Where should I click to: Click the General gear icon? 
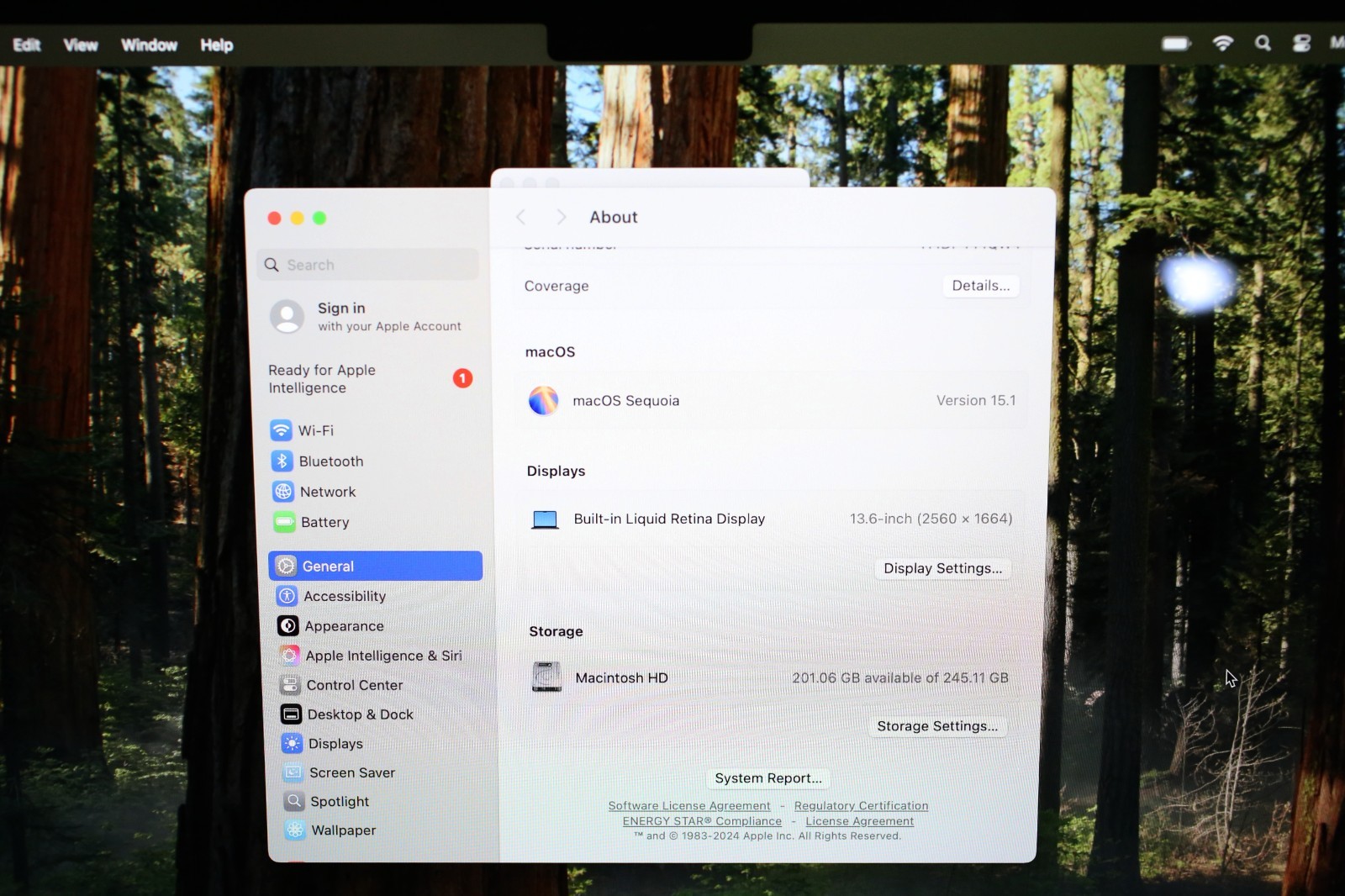coord(286,566)
